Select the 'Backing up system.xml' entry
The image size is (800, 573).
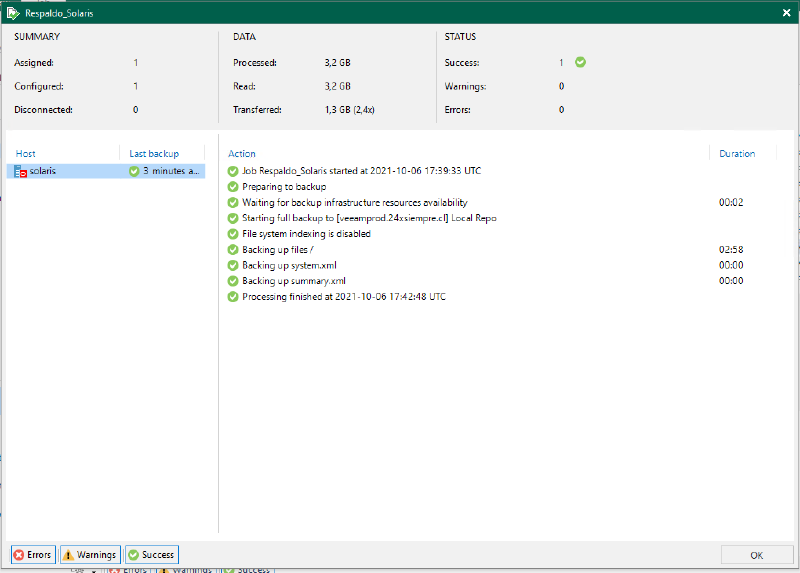289,265
